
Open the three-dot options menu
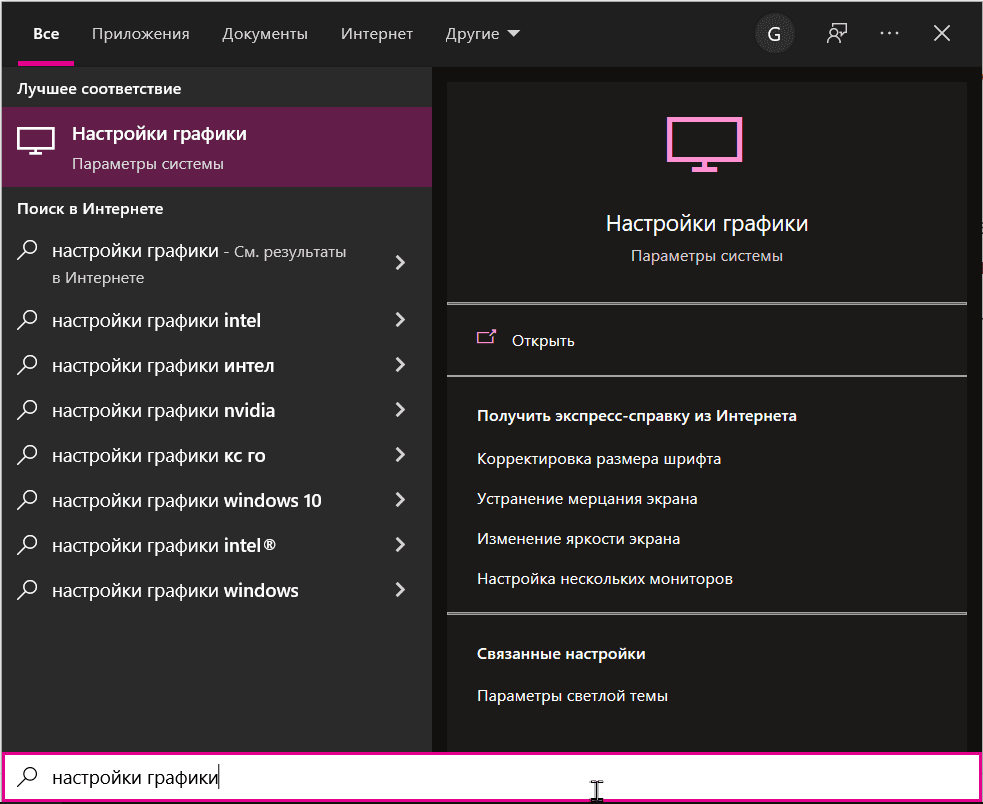pos(889,34)
